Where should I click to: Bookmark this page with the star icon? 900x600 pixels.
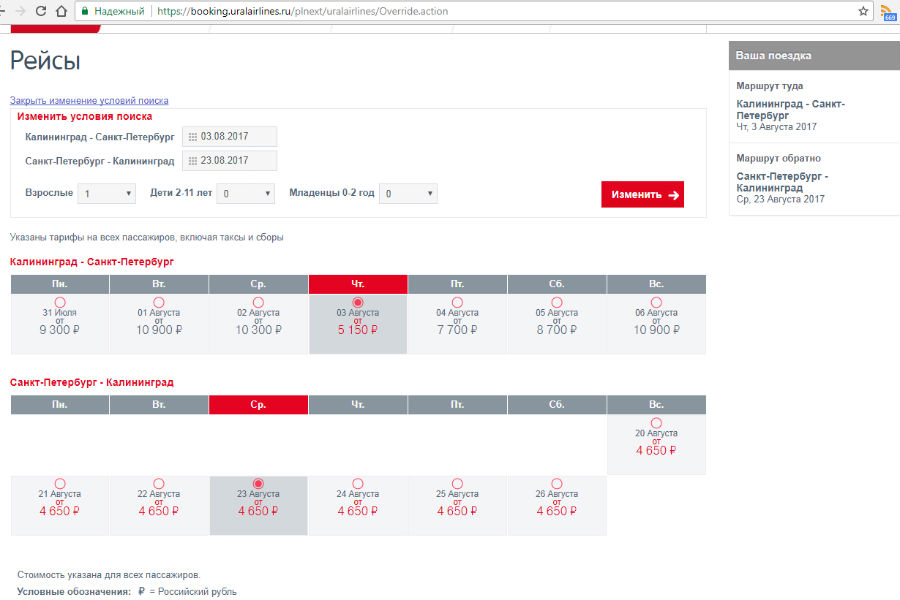click(x=863, y=11)
